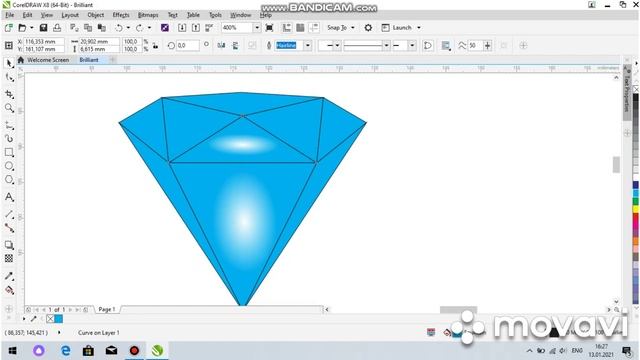Screen dimensions: 640x360
Task: Select the Polygon tool
Action: click(9, 180)
